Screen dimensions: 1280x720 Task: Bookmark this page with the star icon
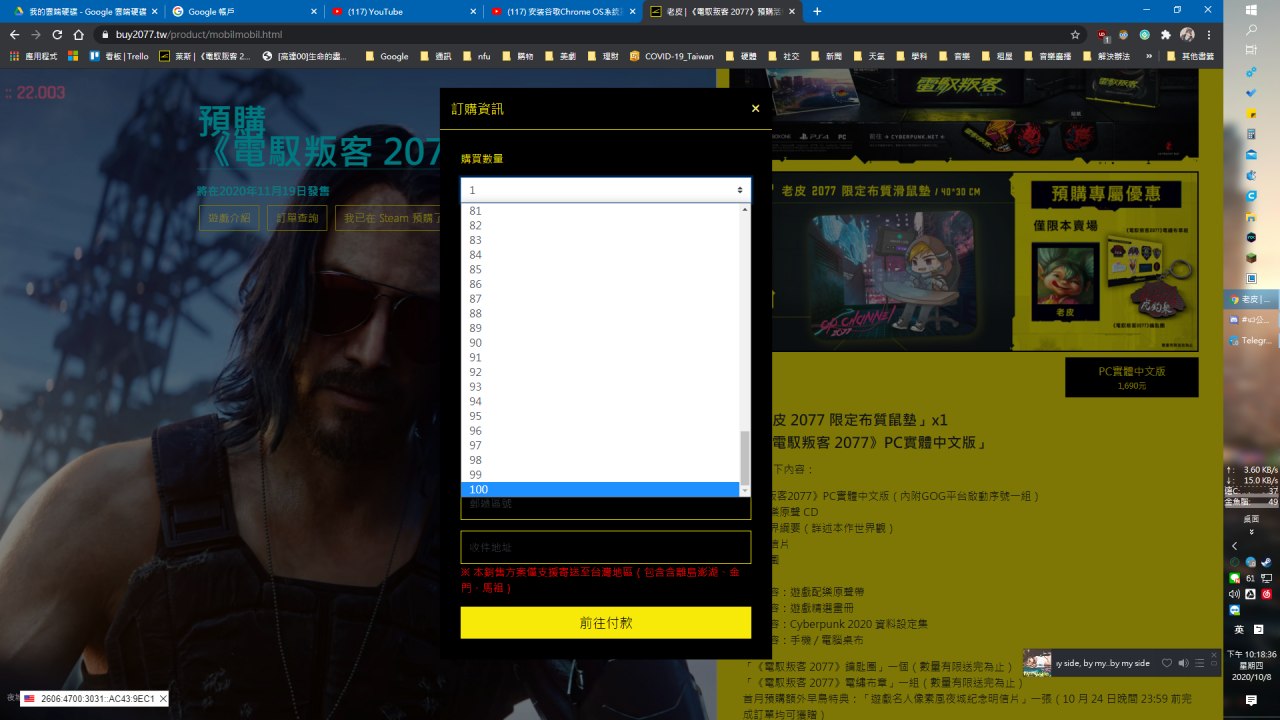[1075, 34]
